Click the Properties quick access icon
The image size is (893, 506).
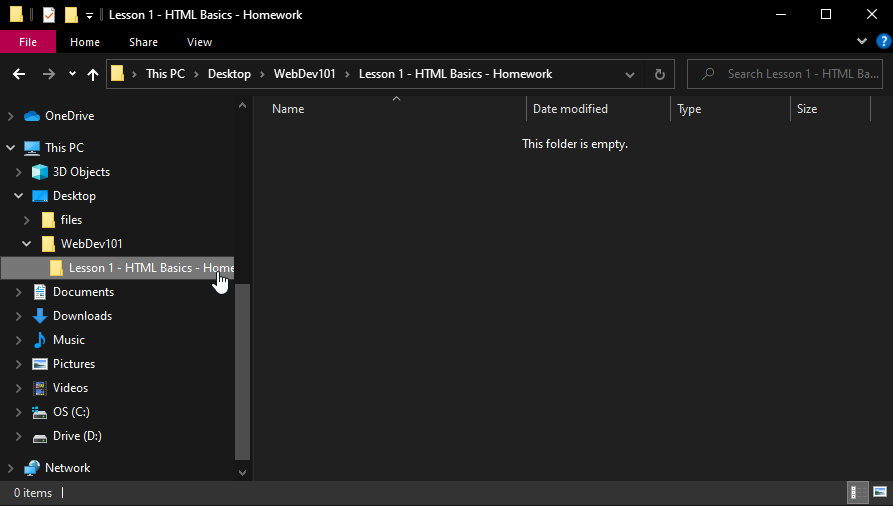[x=49, y=15]
